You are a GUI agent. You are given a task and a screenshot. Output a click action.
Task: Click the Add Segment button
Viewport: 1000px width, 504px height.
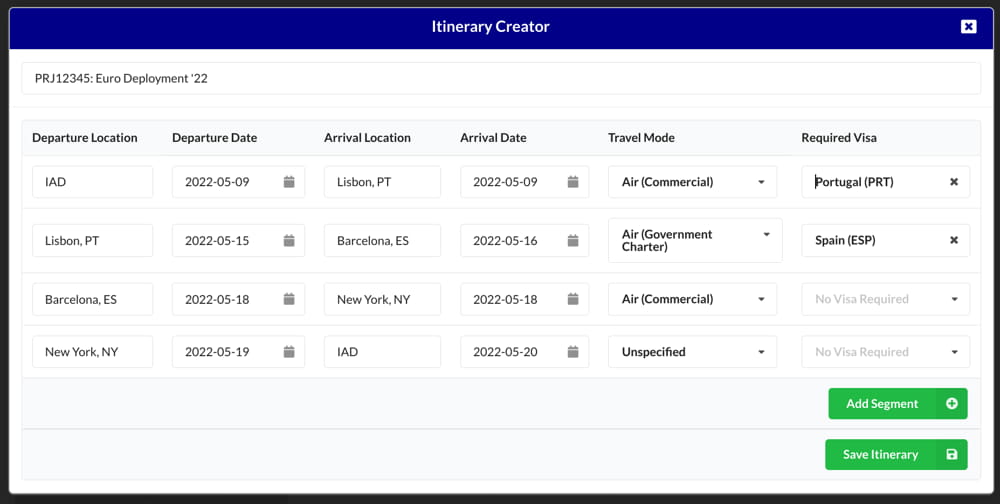pos(897,404)
